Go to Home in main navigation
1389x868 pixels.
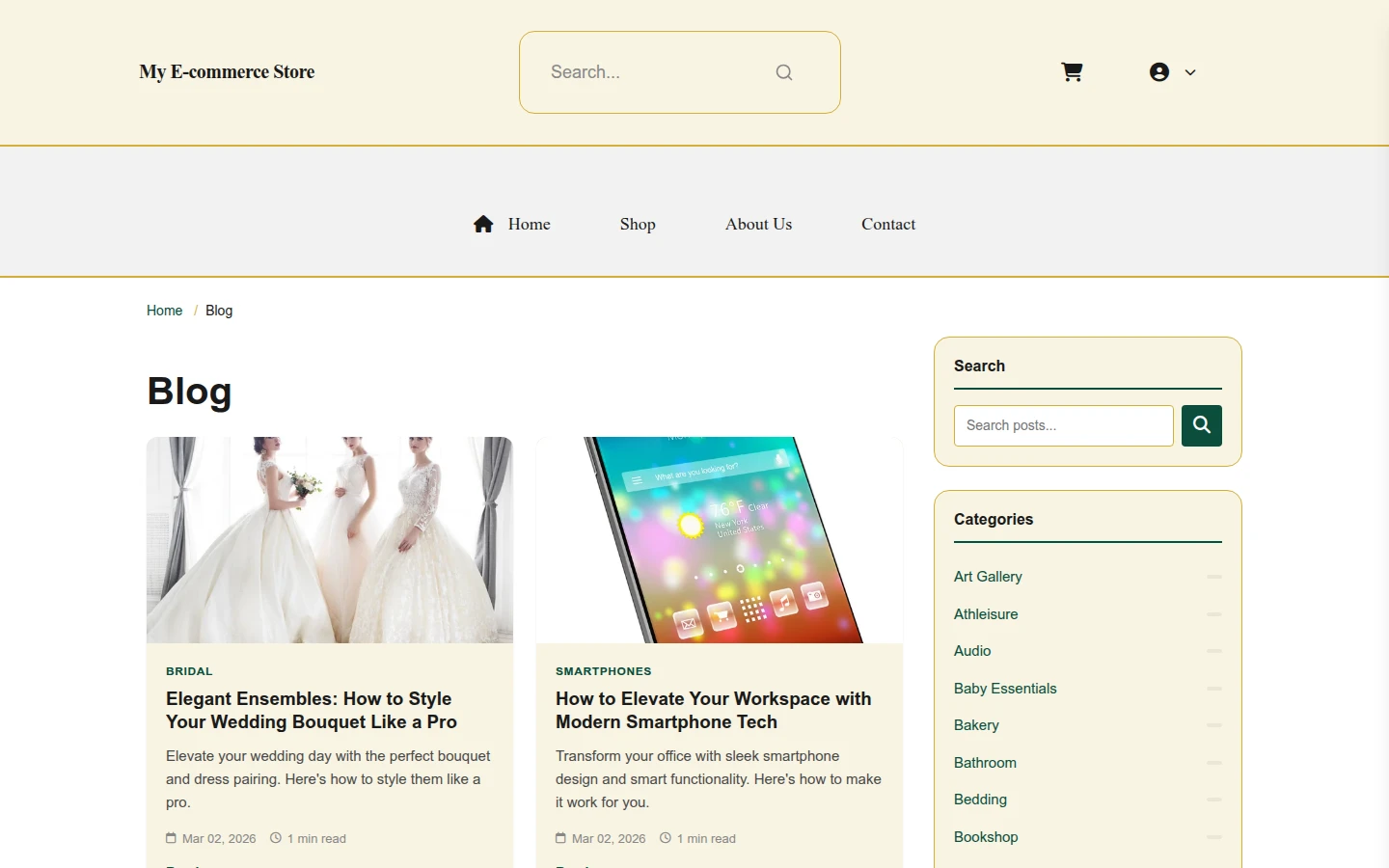tap(529, 224)
